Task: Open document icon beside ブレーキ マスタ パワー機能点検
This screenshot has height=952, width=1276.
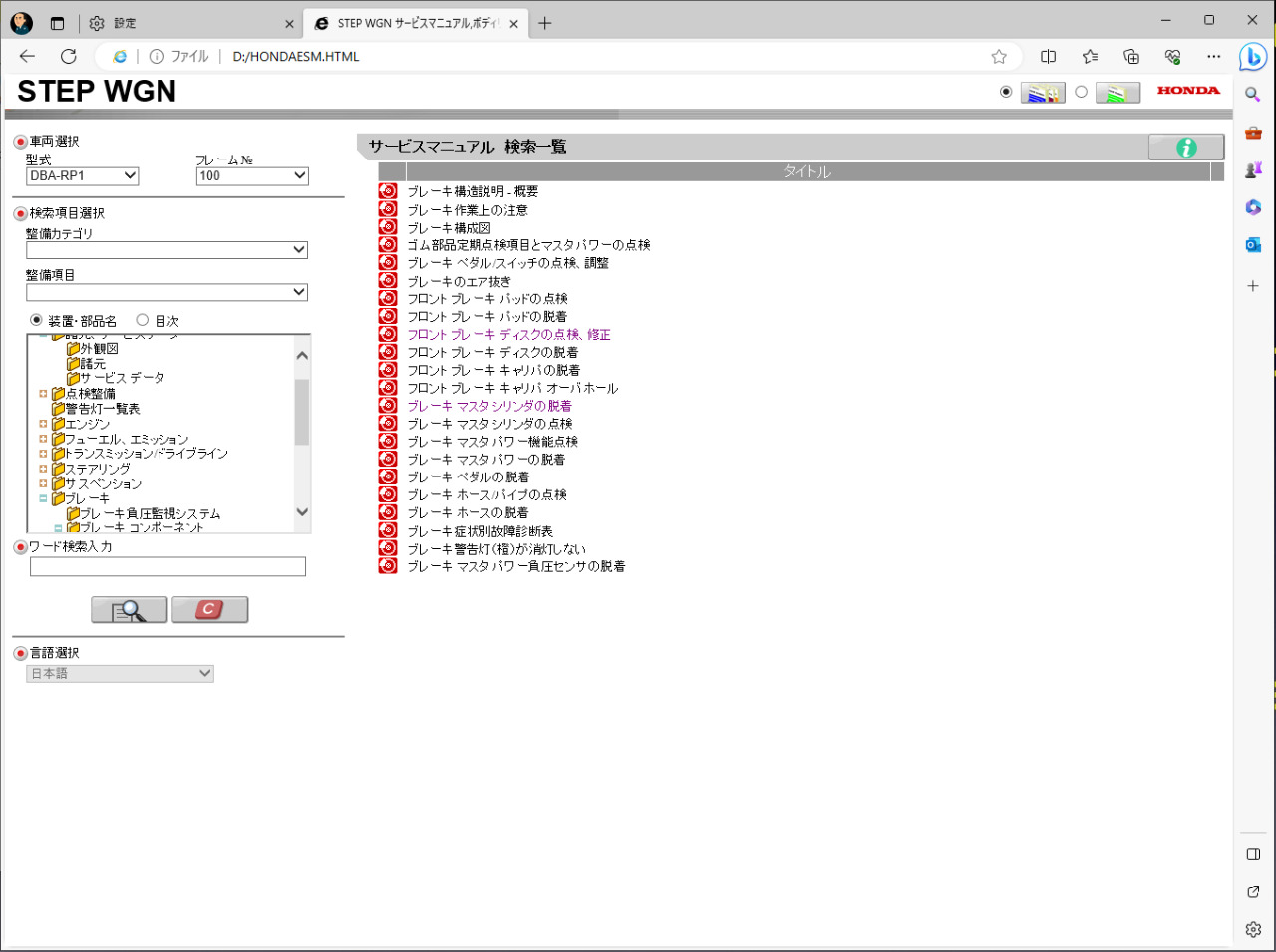Action: point(388,441)
